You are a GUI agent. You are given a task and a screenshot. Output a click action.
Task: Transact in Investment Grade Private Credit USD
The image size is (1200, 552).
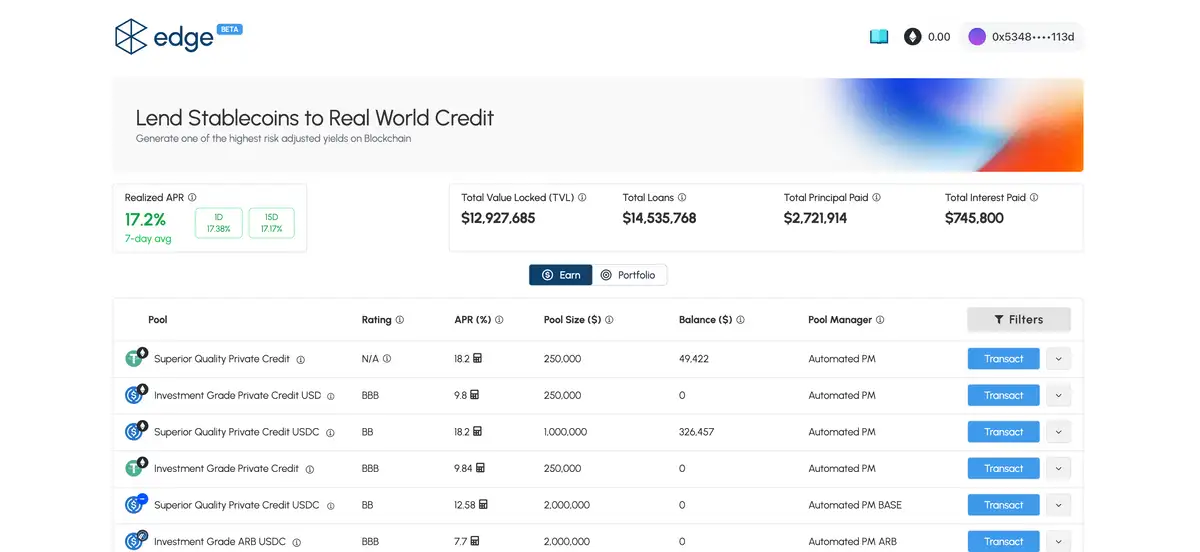1003,395
